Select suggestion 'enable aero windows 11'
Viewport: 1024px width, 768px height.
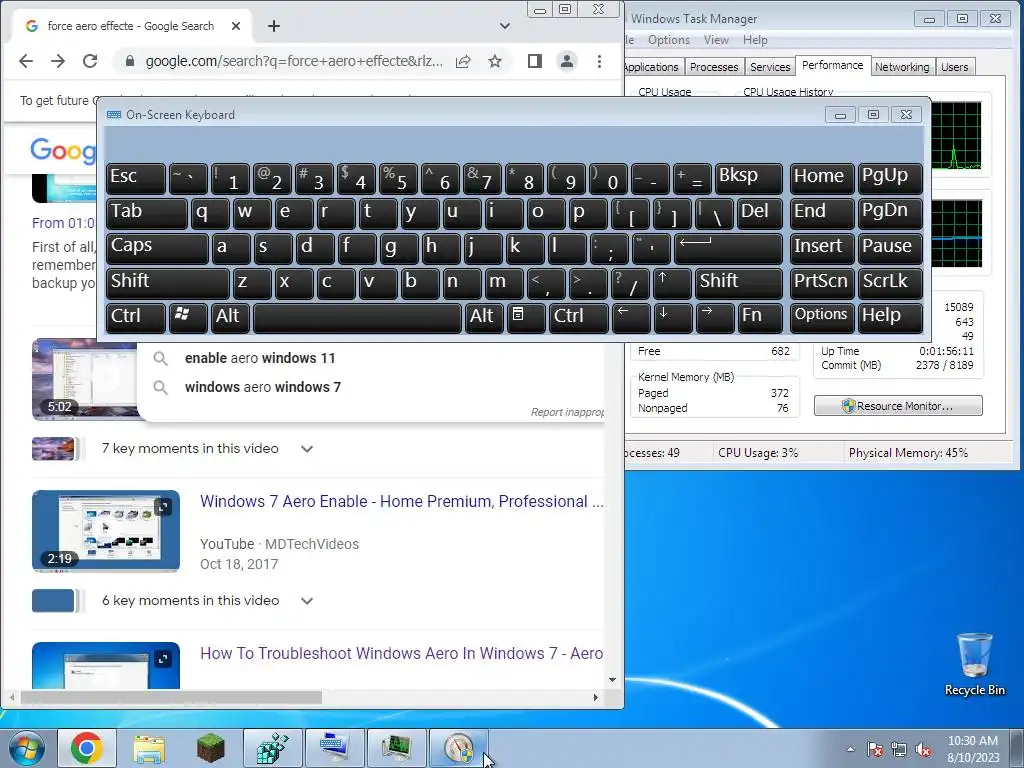(260, 358)
